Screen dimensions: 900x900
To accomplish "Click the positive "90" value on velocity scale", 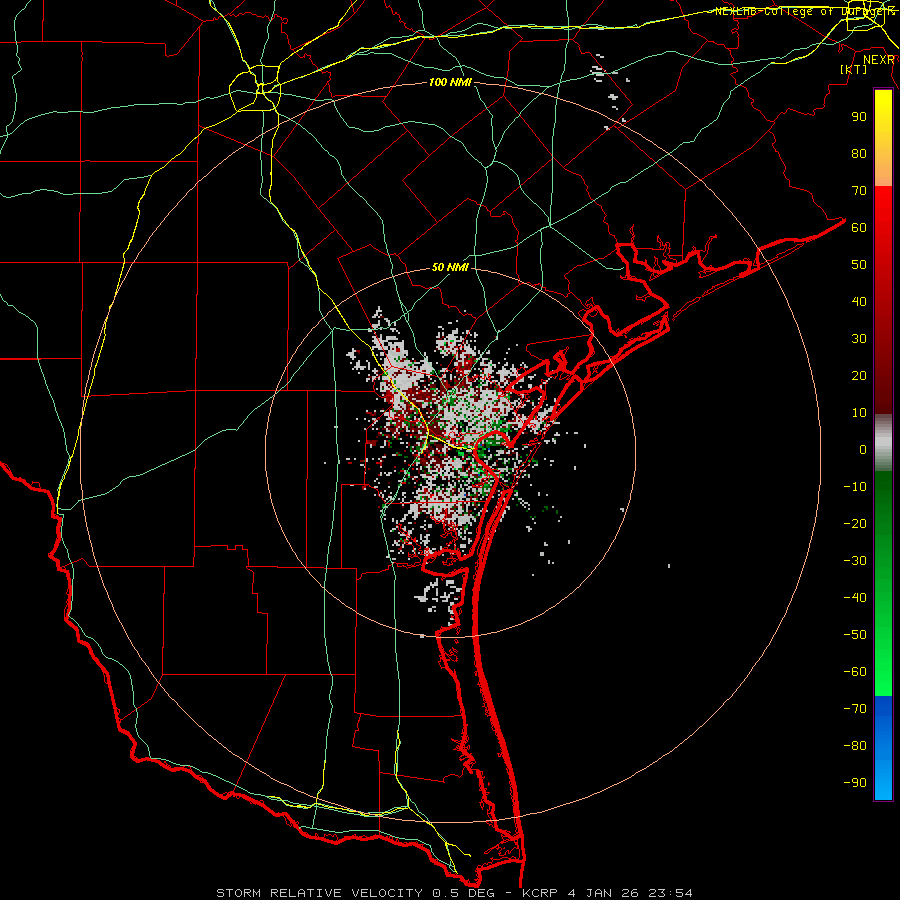I will coord(859,117).
